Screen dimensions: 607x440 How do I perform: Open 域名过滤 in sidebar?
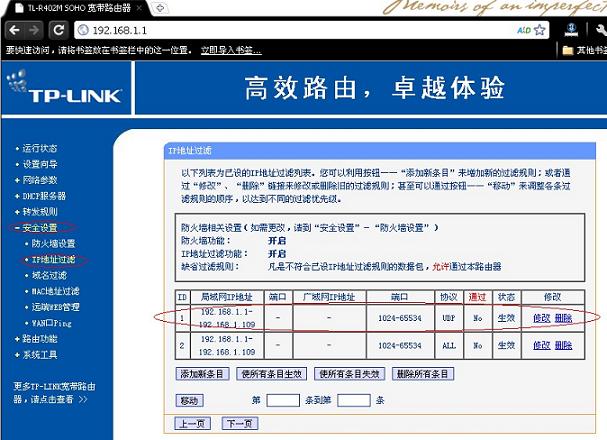coord(49,275)
